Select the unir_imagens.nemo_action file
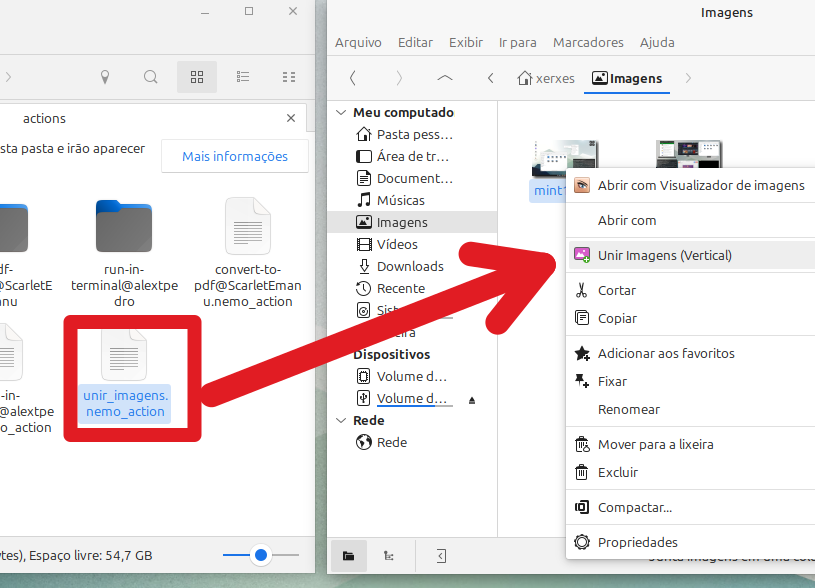This screenshot has width=815, height=588. point(125,377)
